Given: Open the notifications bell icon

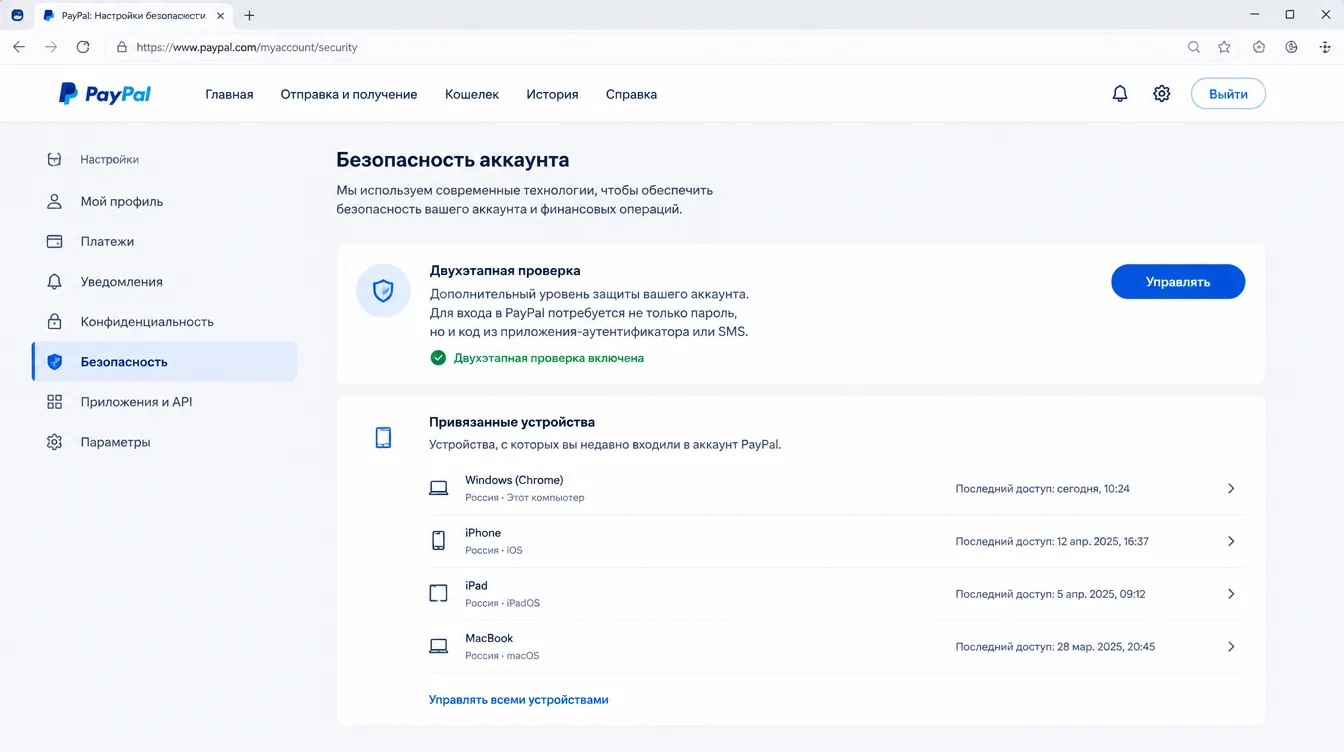Looking at the screenshot, I should point(1120,94).
